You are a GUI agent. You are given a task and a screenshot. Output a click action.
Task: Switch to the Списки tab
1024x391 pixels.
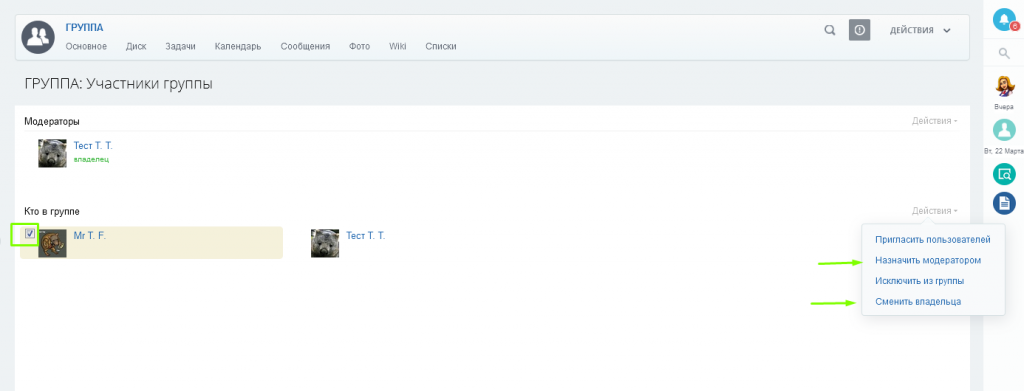coord(441,46)
